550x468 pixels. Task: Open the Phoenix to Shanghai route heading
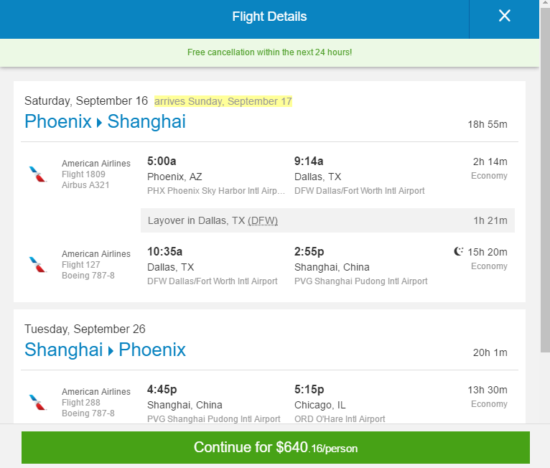click(105, 122)
